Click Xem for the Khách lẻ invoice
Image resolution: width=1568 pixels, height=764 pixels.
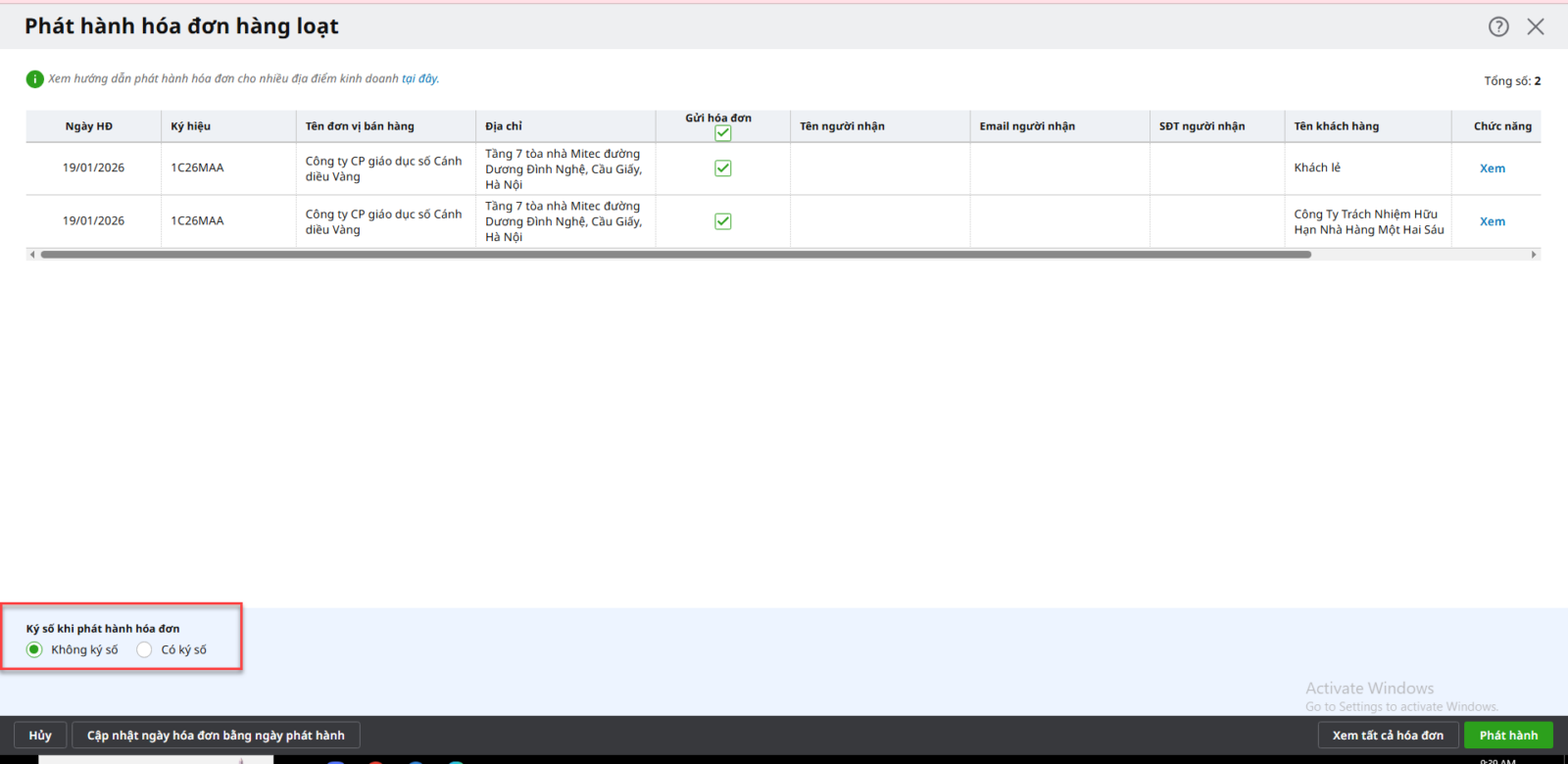click(x=1492, y=168)
